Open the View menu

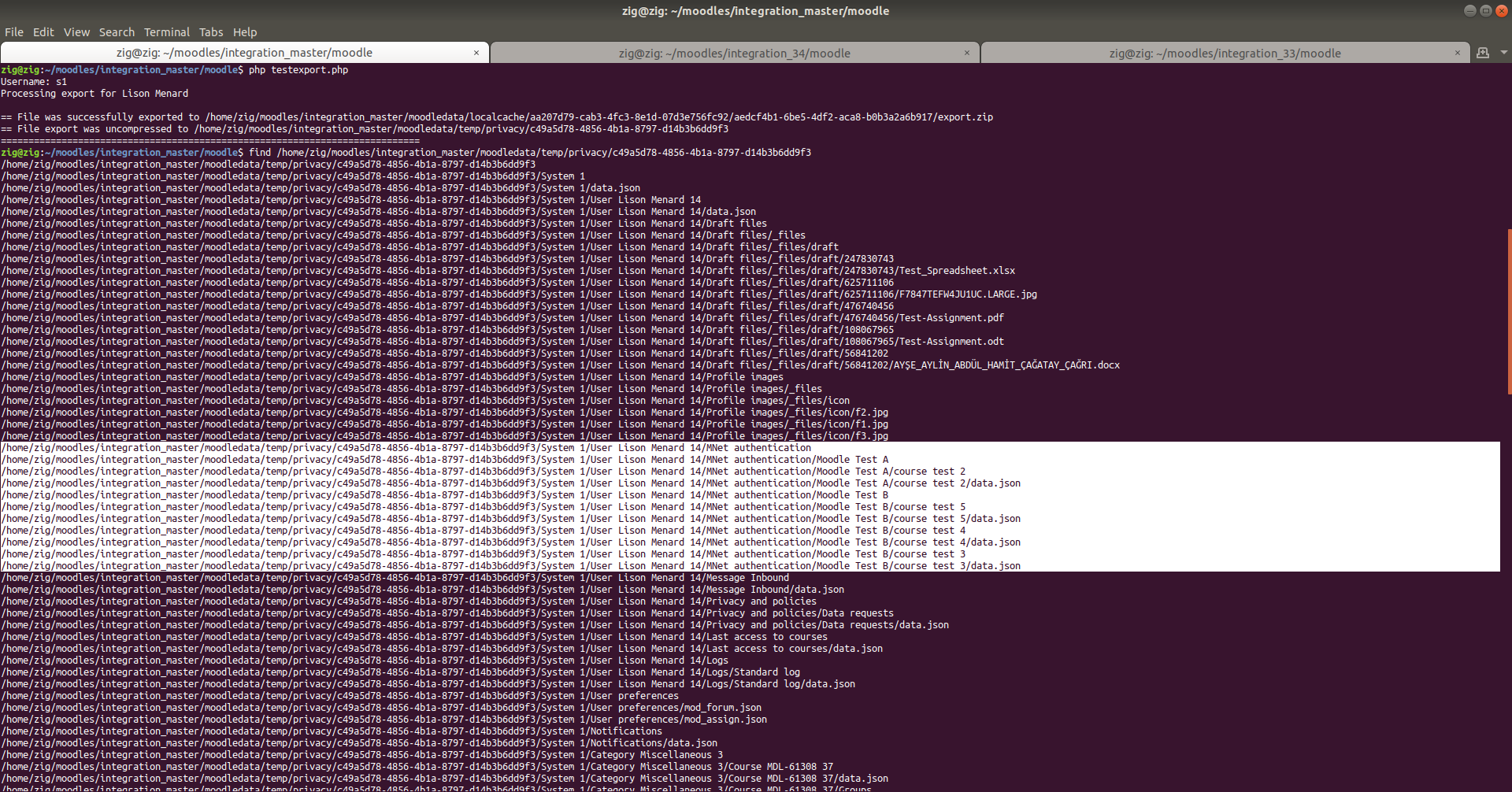click(x=76, y=32)
